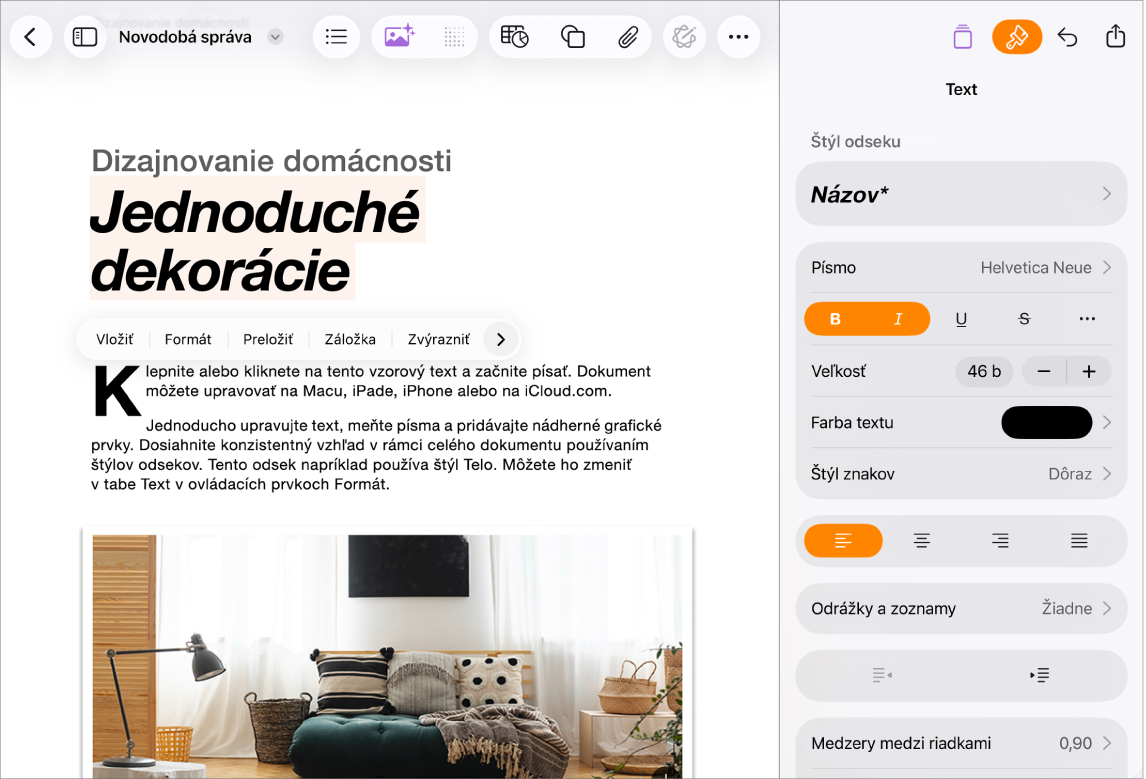Open the more options ellipsis in toolbar
This screenshot has height=779, width=1146.
click(x=738, y=37)
